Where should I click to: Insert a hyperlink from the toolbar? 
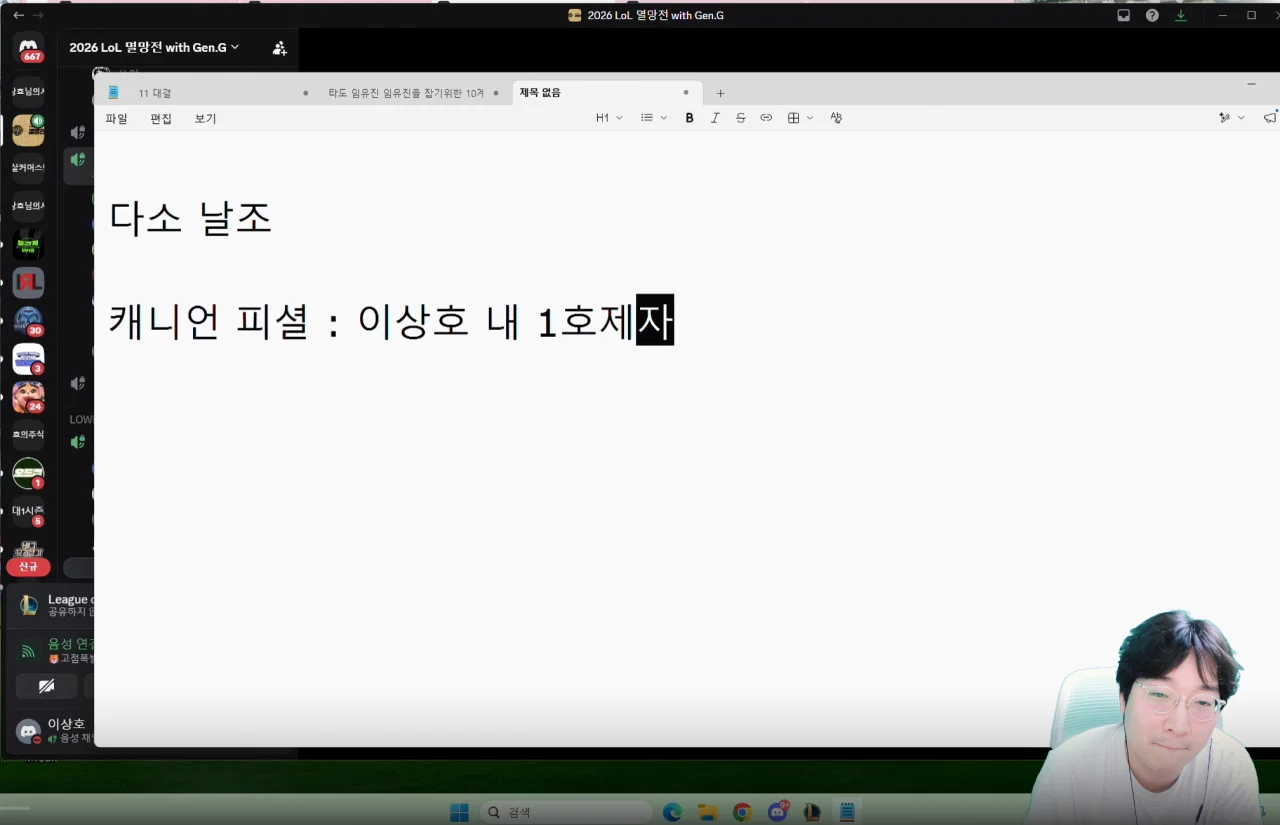tap(766, 118)
